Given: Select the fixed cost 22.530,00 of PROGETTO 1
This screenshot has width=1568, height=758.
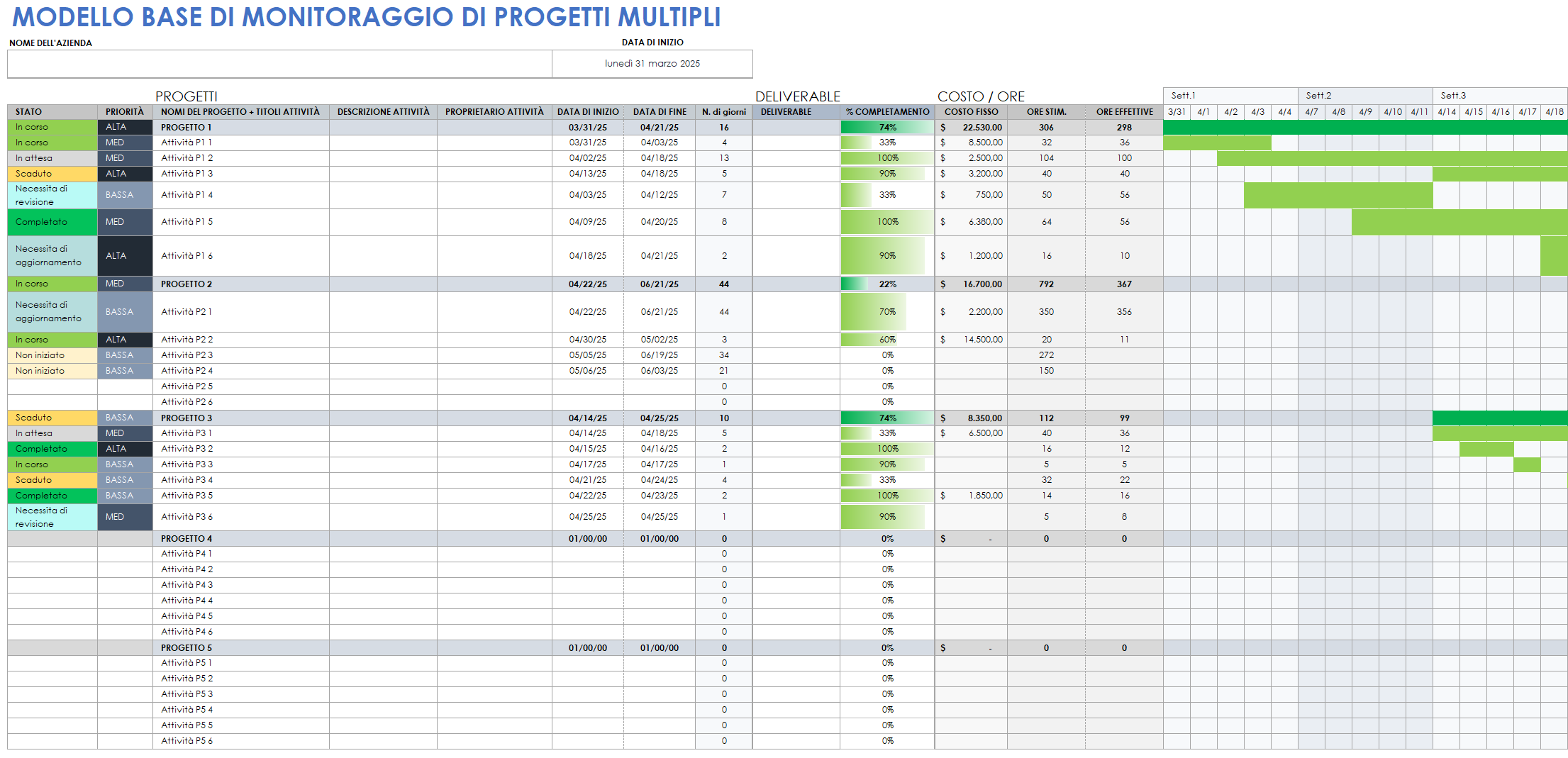Looking at the screenshot, I should point(971,128).
